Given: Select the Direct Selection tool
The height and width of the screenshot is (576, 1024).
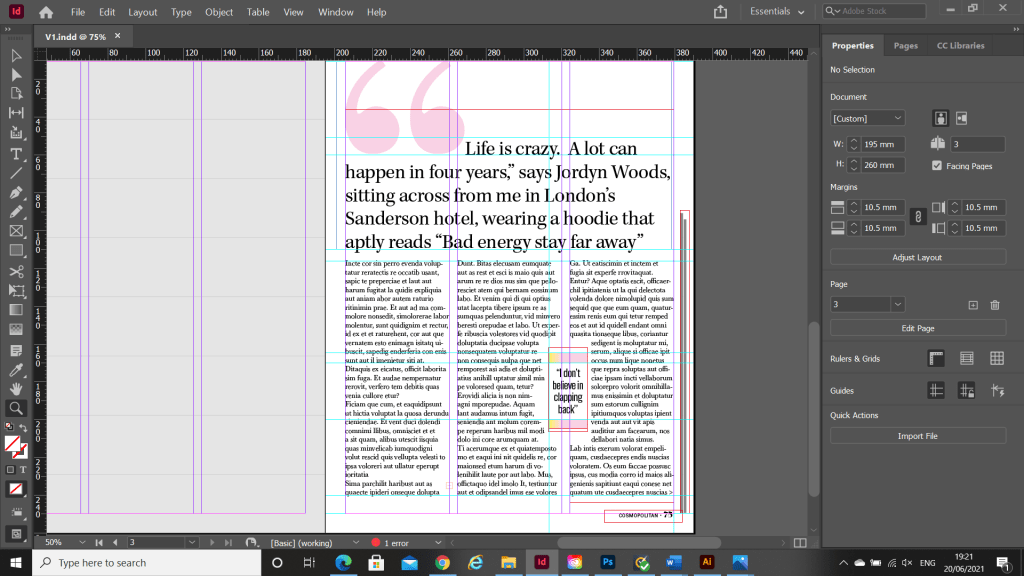Looking at the screenshot, I should [16, 74].
